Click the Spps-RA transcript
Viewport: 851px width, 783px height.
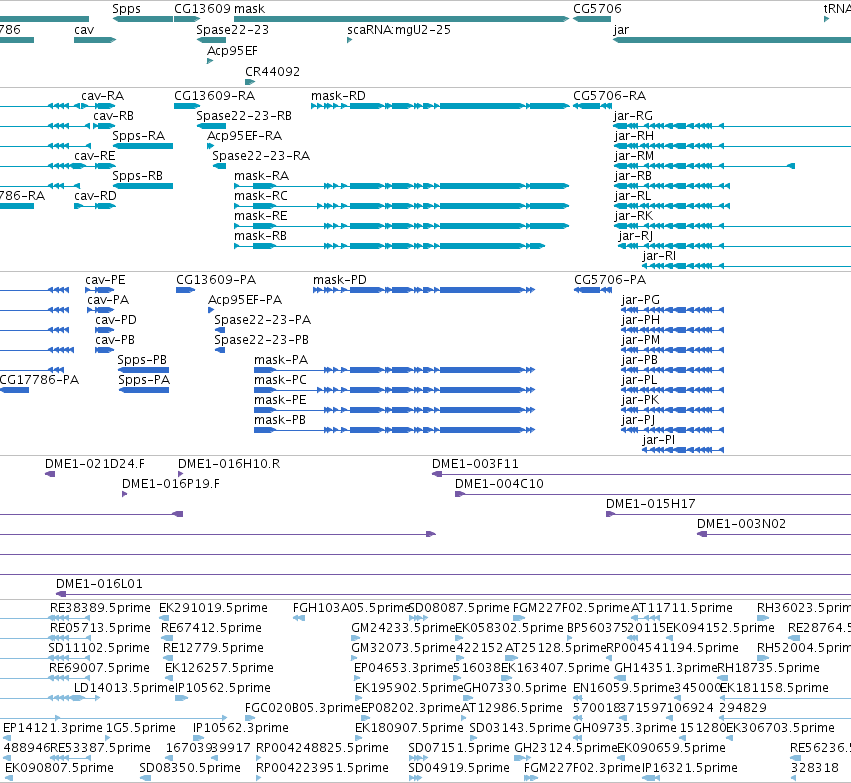pyautogui.click(x=143, y=146)
